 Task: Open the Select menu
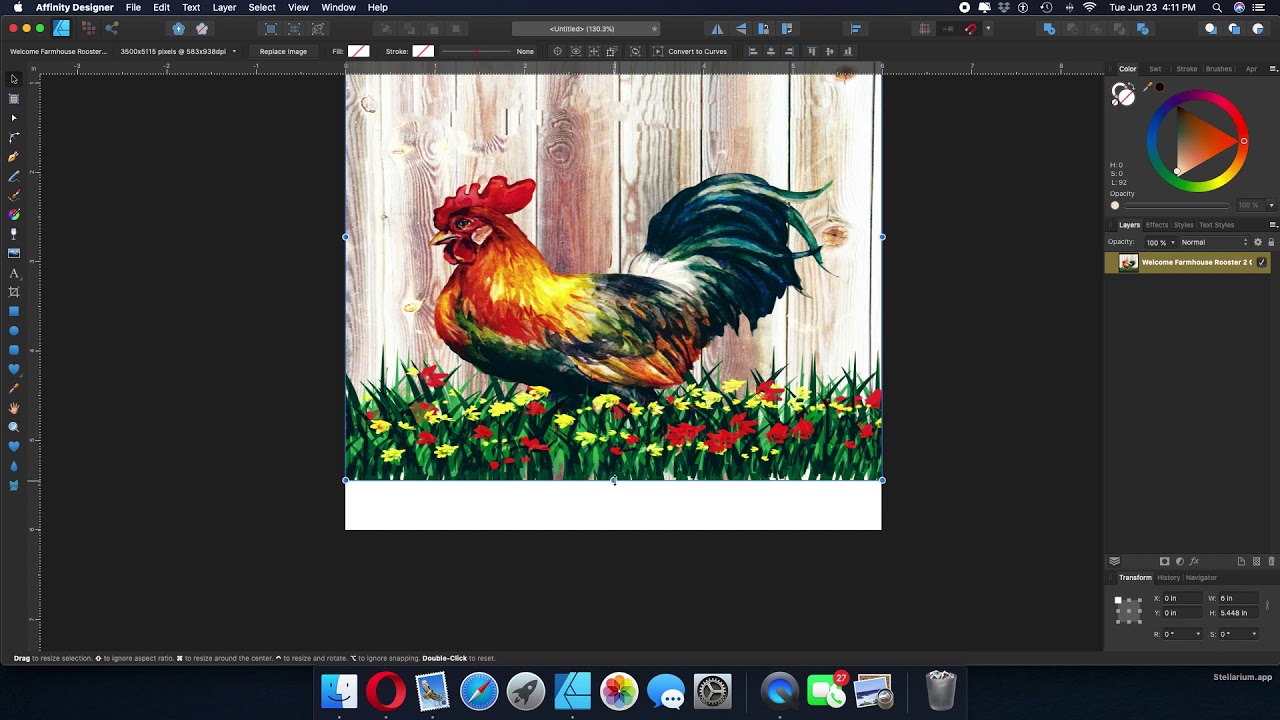[262, 7]
